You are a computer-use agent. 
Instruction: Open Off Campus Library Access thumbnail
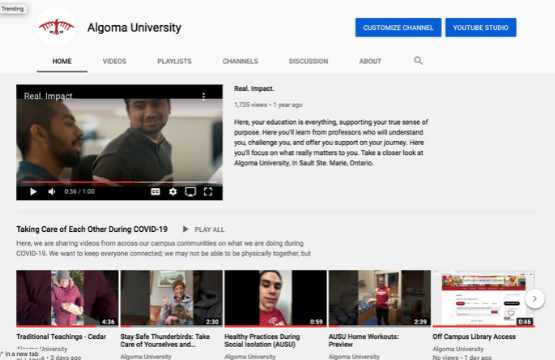[484, 298]
